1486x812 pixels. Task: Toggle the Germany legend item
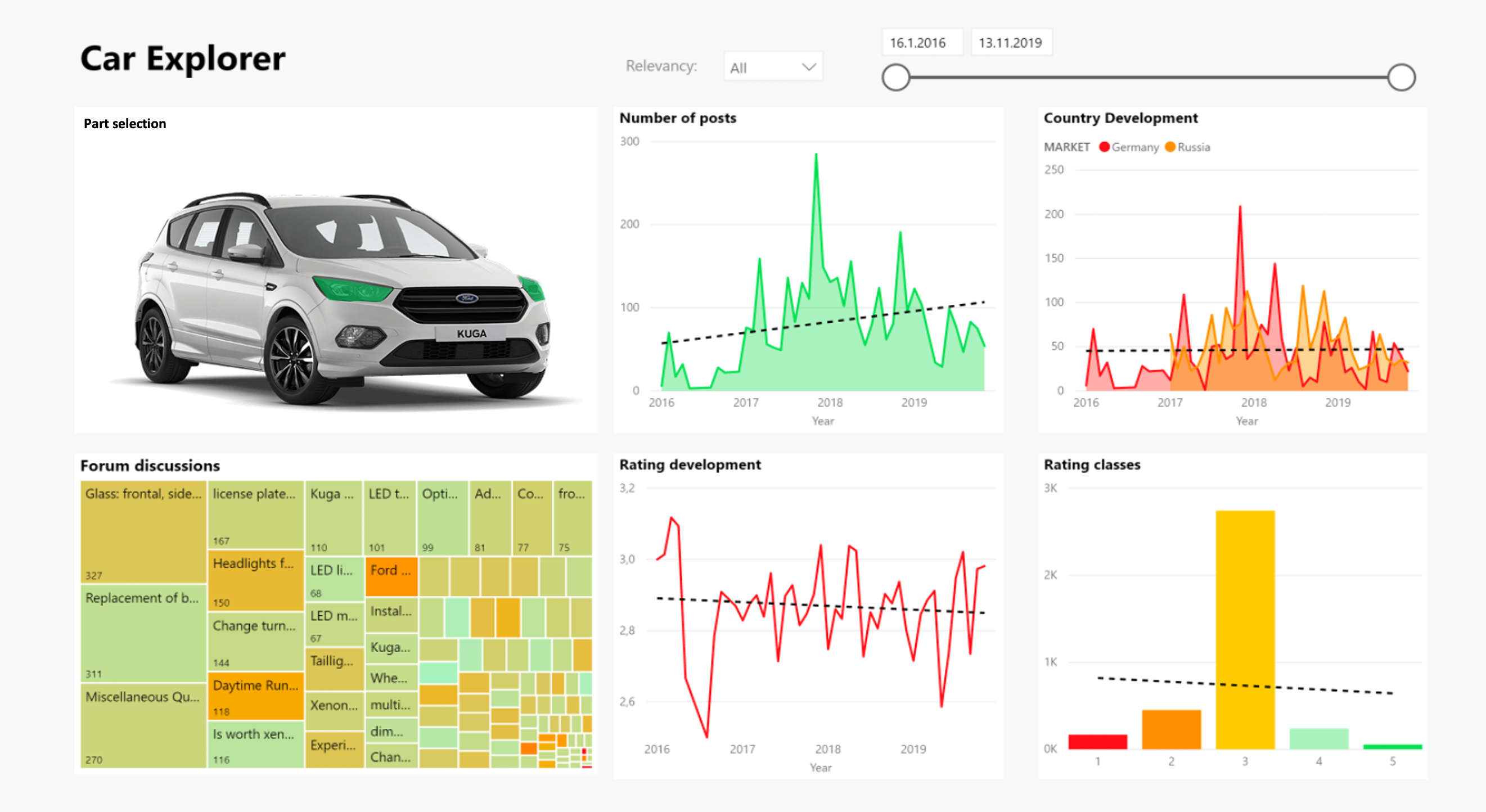point(1129,147)
